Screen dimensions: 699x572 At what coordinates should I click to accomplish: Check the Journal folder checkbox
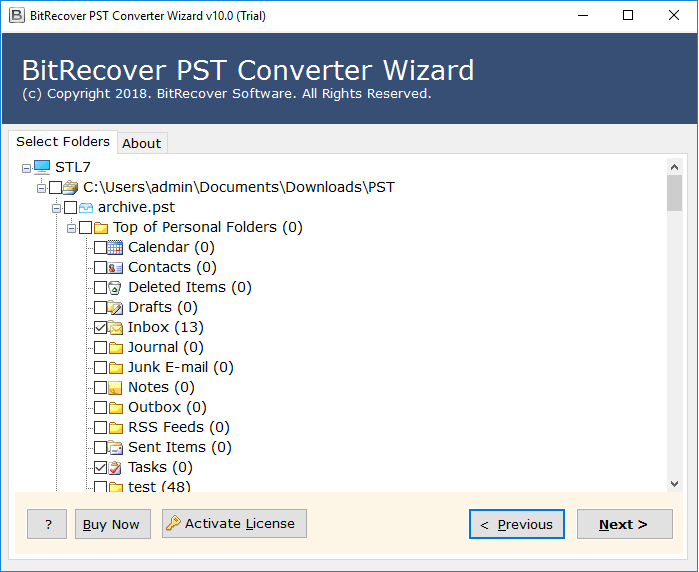(x=100, y=348)
